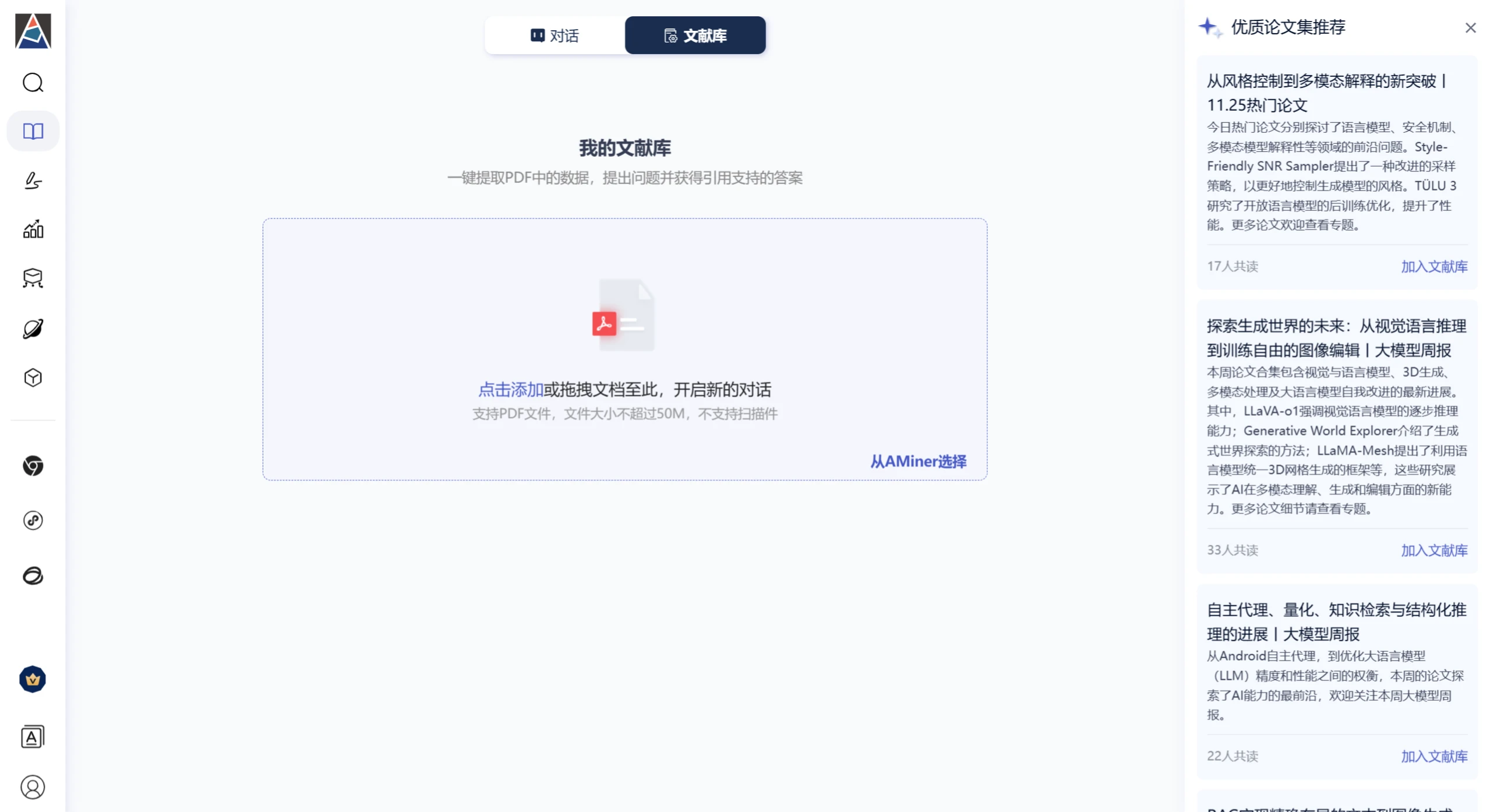Open the crown VIP badge icon
1490x812 pixels.
coord(33,679)
